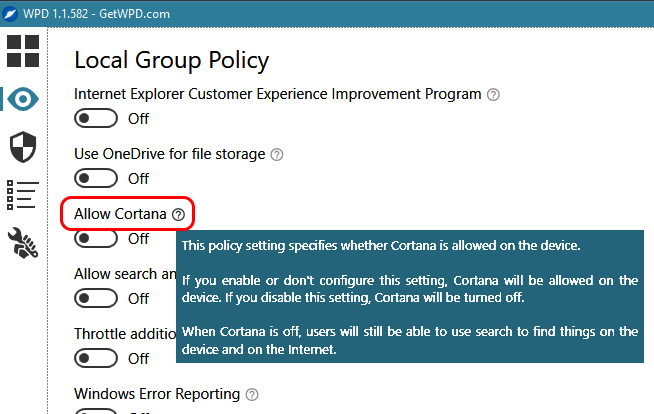The height and width of the screenshot is (414, 654).
Task: Show help for OneDrive file storage policy
Action: [x=277, y=155]
